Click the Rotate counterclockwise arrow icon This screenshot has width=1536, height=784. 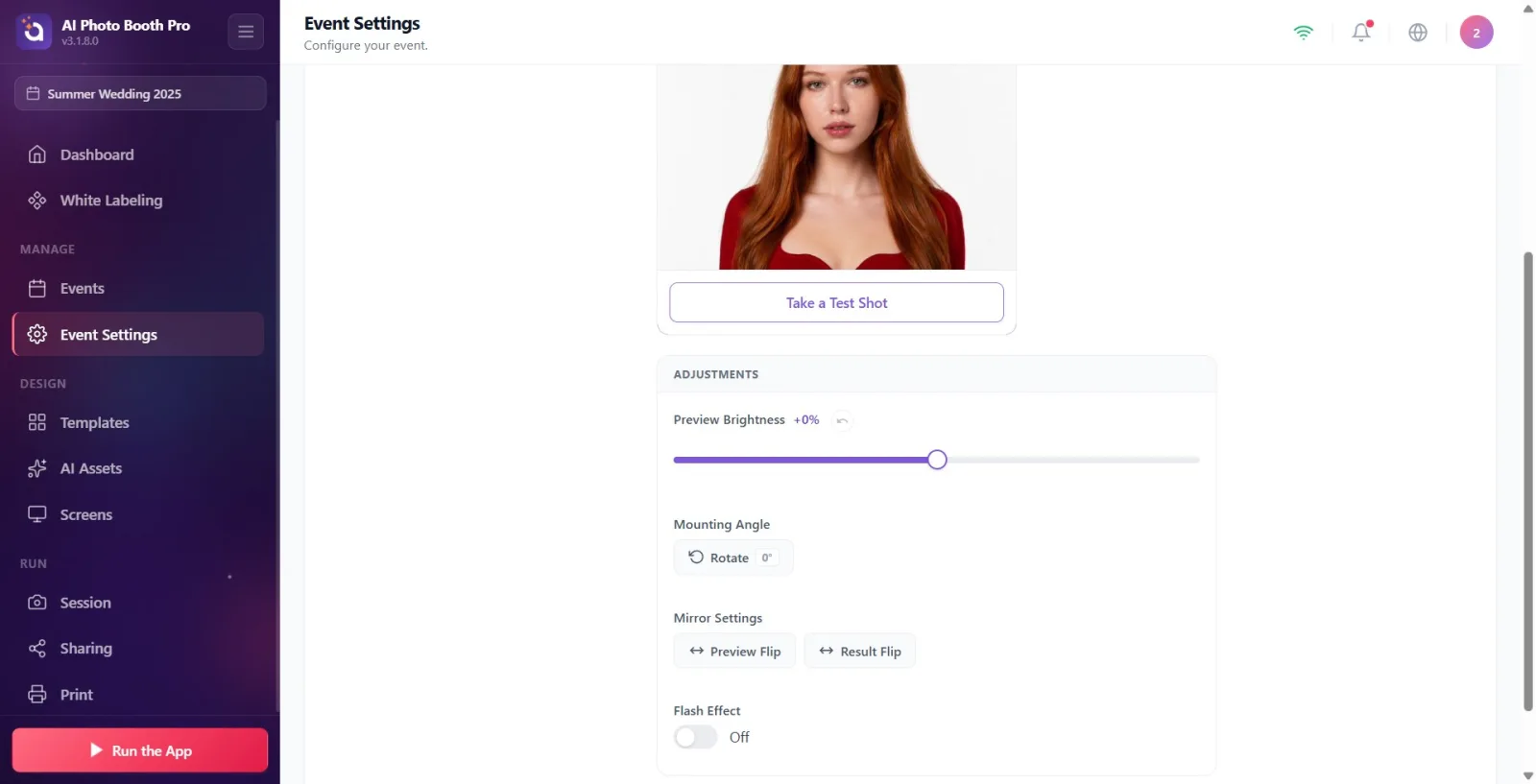(x=696, y=557)
